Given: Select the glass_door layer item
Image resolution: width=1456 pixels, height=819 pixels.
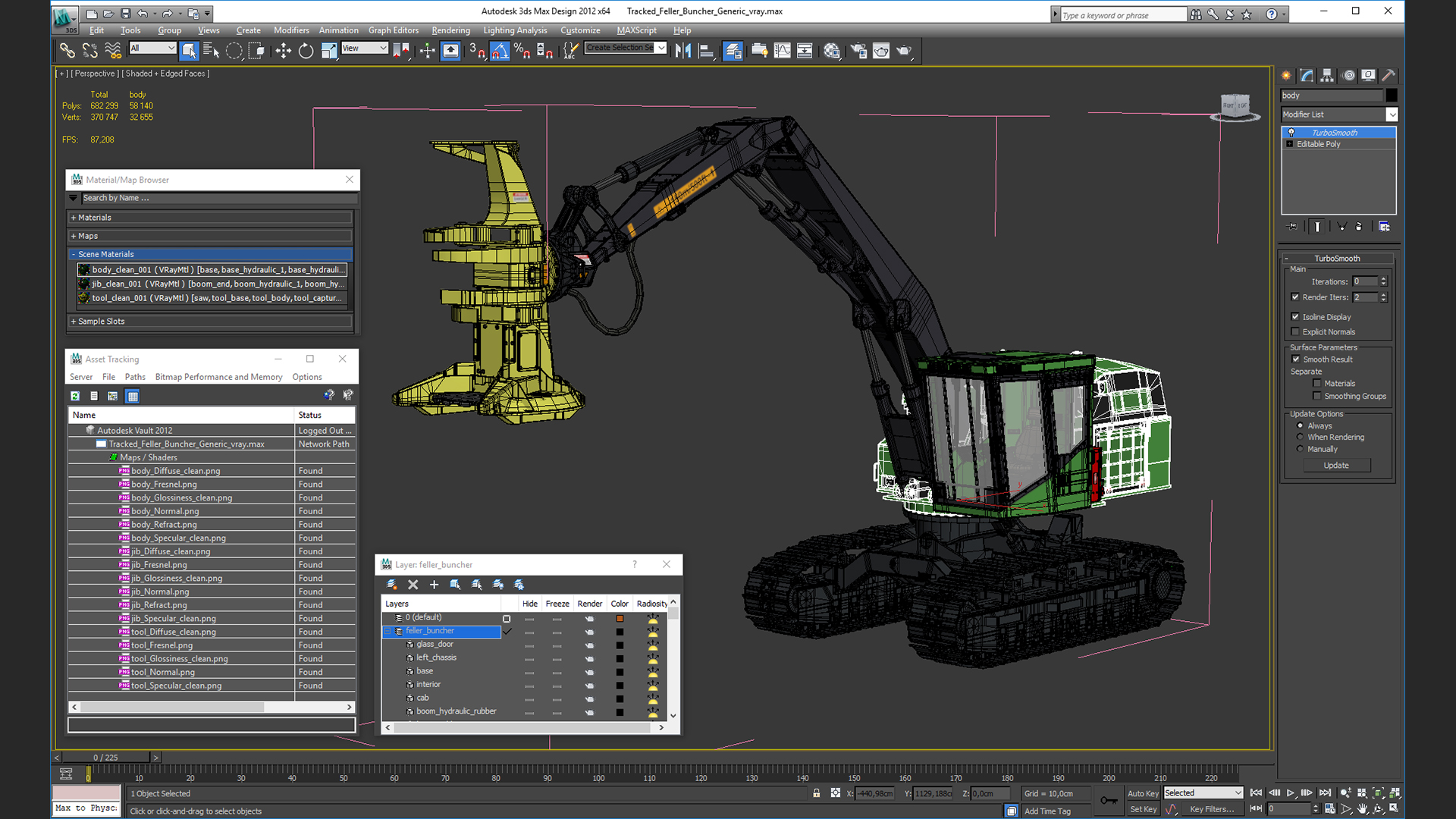Looking at the screenshot, I should [x=435, y=645].
